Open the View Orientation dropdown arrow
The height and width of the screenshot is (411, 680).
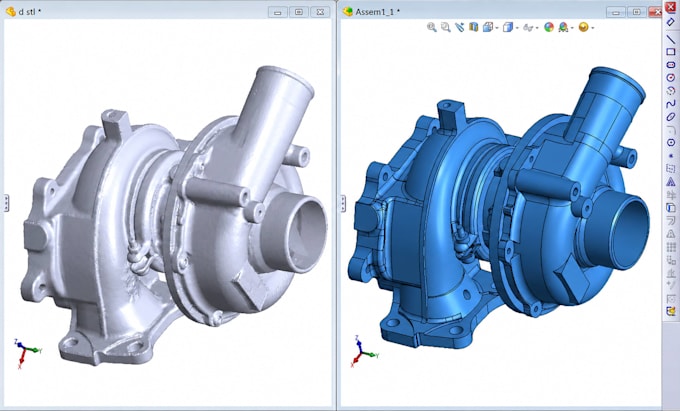pos(497,28)
